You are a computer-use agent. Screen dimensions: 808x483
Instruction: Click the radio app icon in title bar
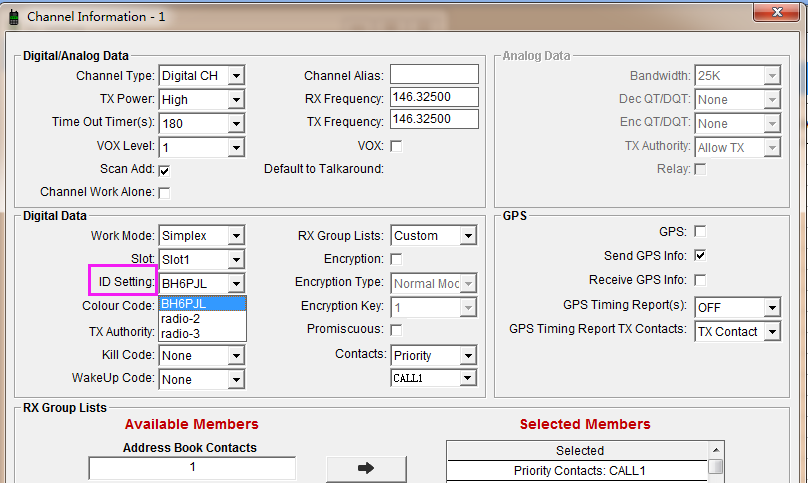click(14, 16)
